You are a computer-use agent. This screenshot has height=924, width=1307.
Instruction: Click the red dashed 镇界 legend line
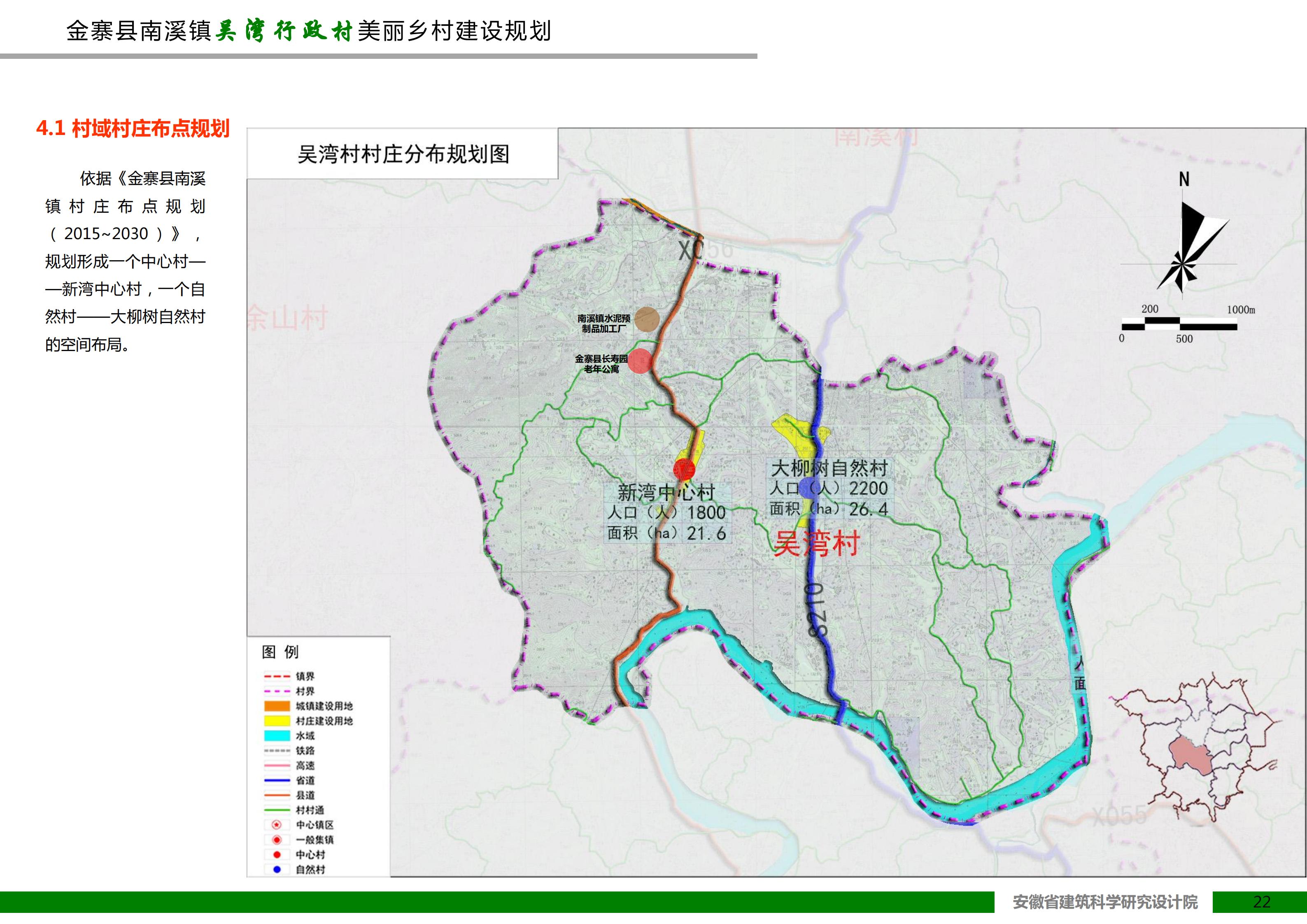[x=277, y=676]
